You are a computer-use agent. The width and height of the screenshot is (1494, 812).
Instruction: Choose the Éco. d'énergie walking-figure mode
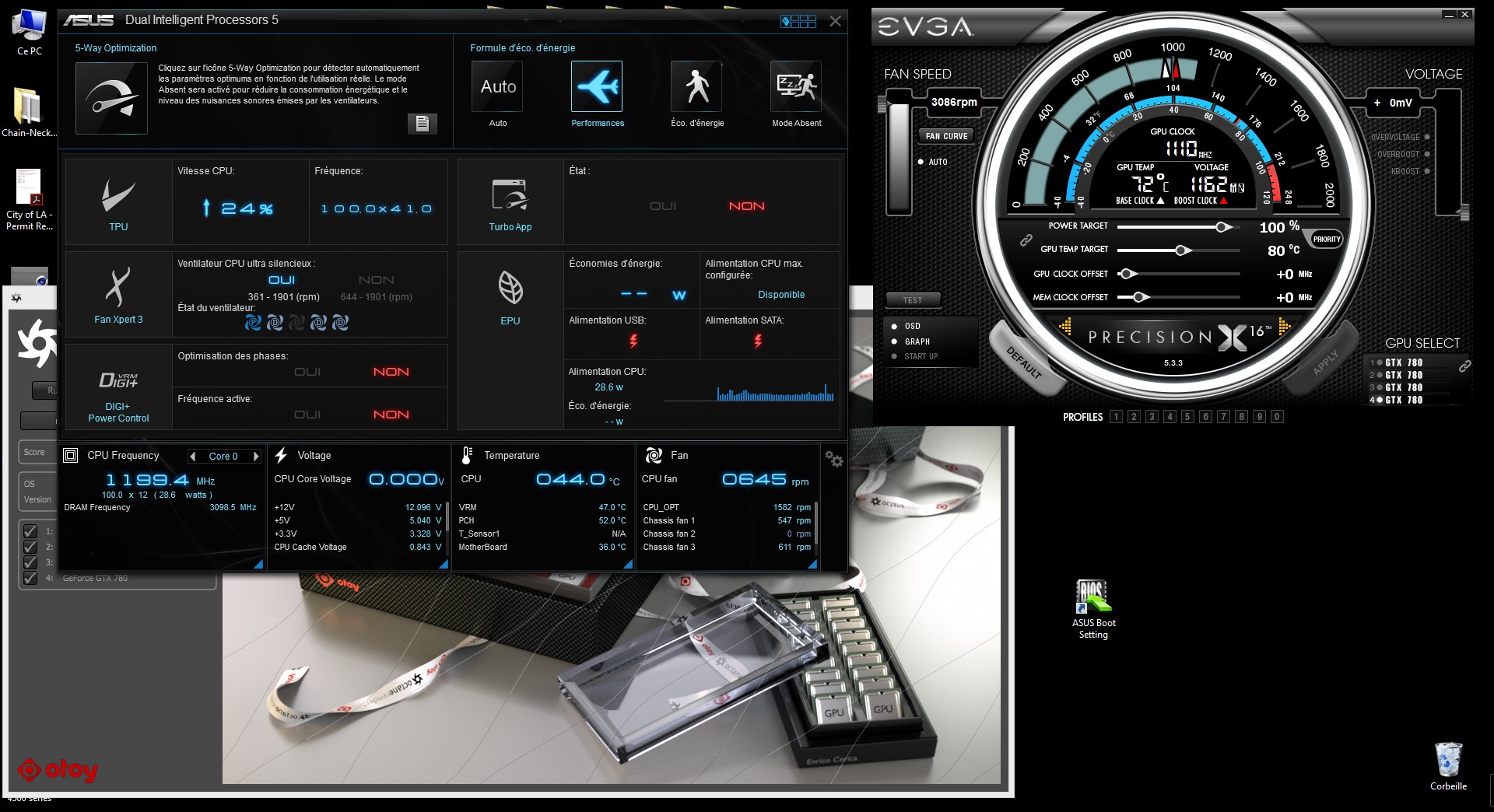click(696, 86)
